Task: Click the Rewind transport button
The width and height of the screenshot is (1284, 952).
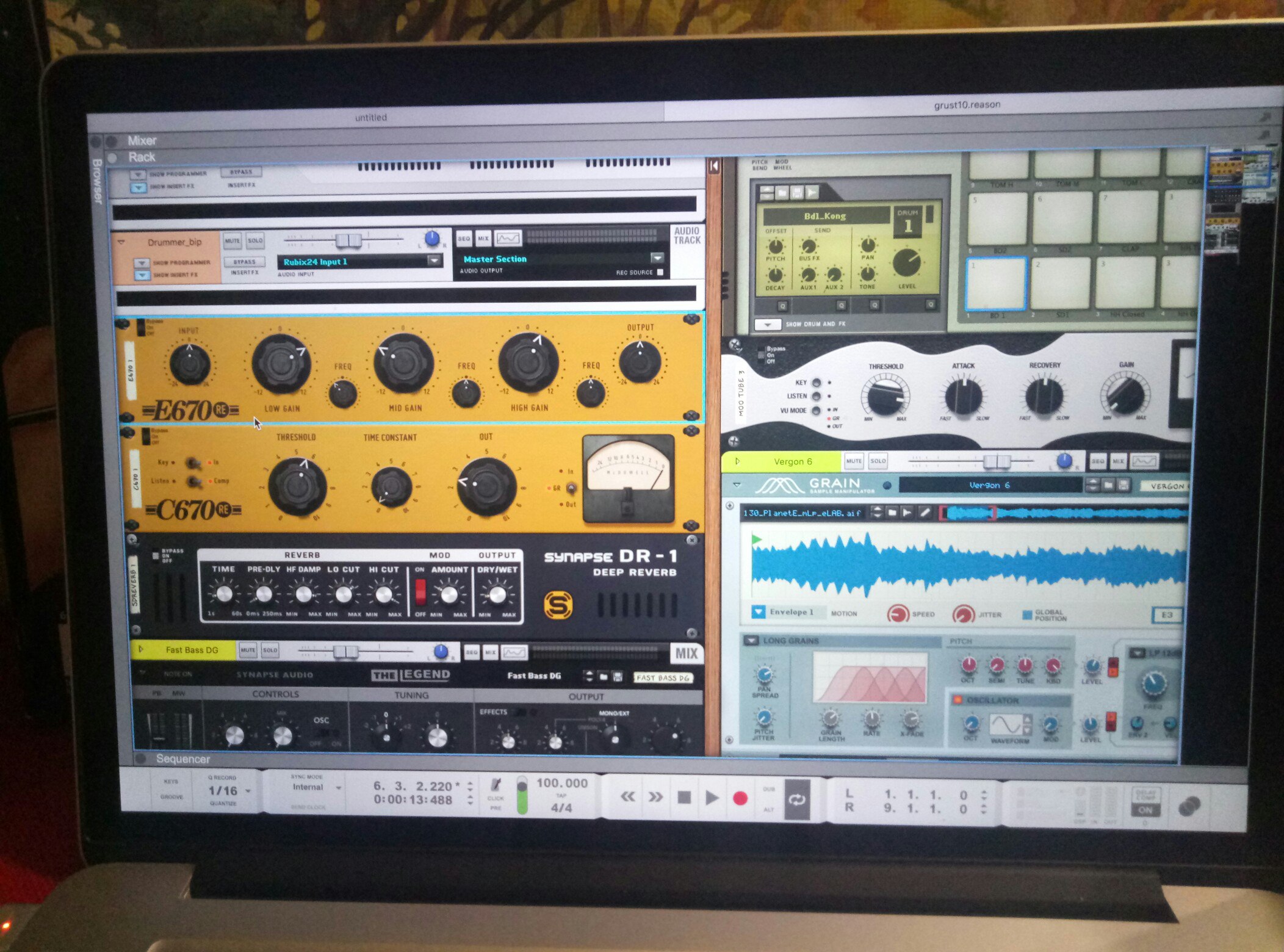Action: 627,797
